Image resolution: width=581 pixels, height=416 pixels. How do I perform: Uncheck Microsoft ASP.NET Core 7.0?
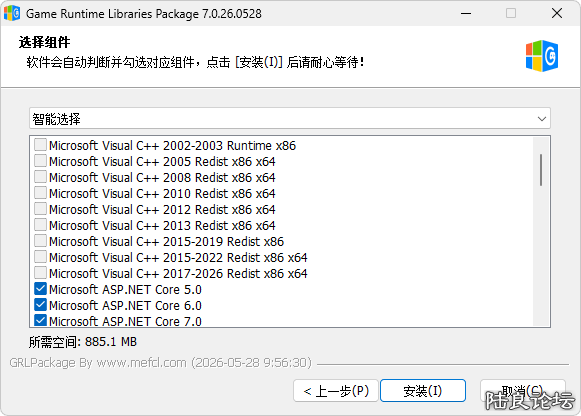(x=40, y=320)
